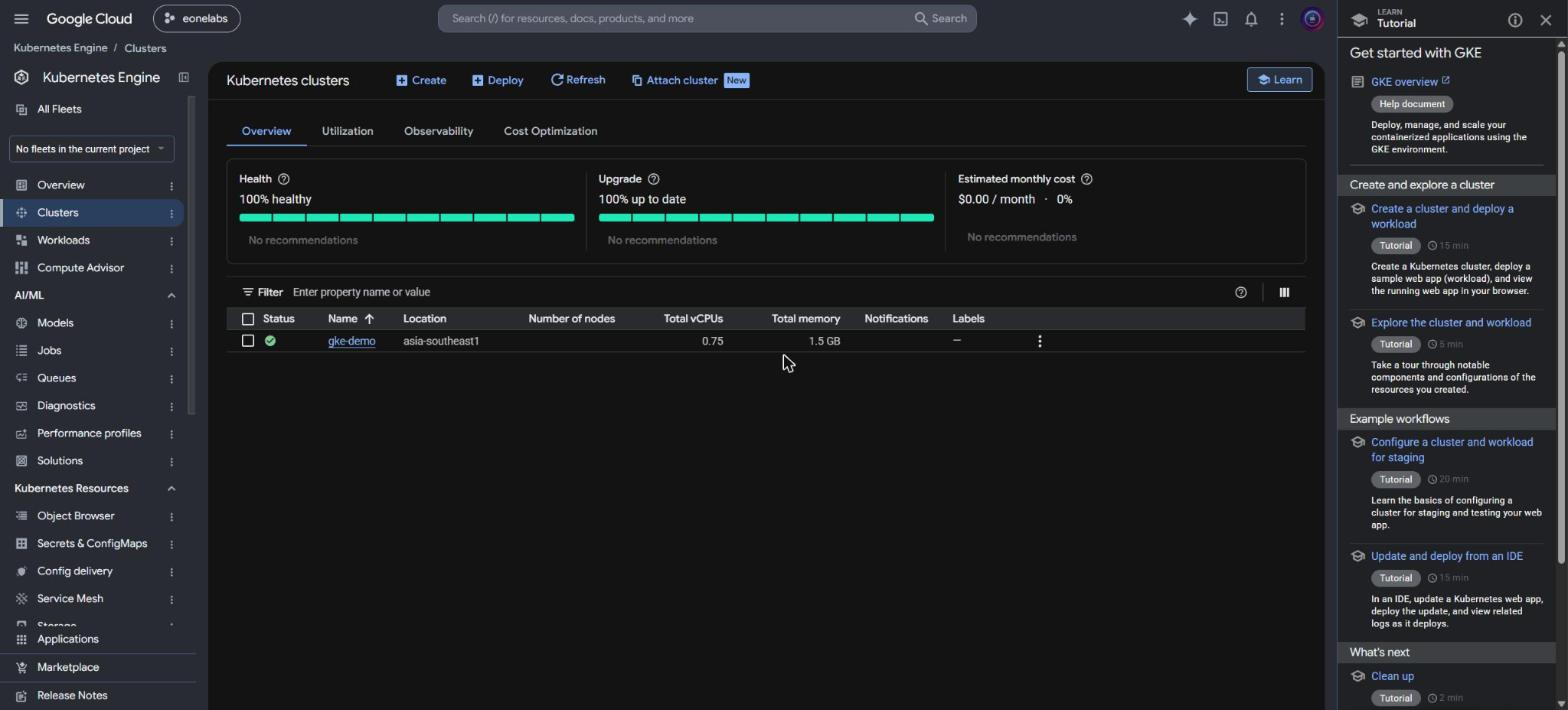Open Upgrade help tooltip icon
1568x710 pixels.
tap(653, 179)
